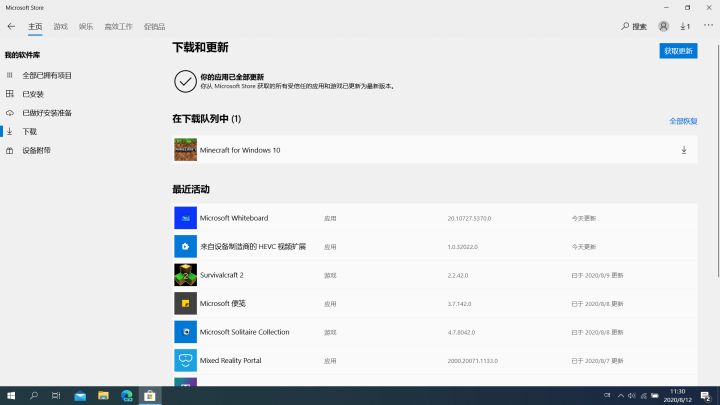Screen dimensions: 720x405
Task: Open the 主页 tab
Action: pos(35,27)
